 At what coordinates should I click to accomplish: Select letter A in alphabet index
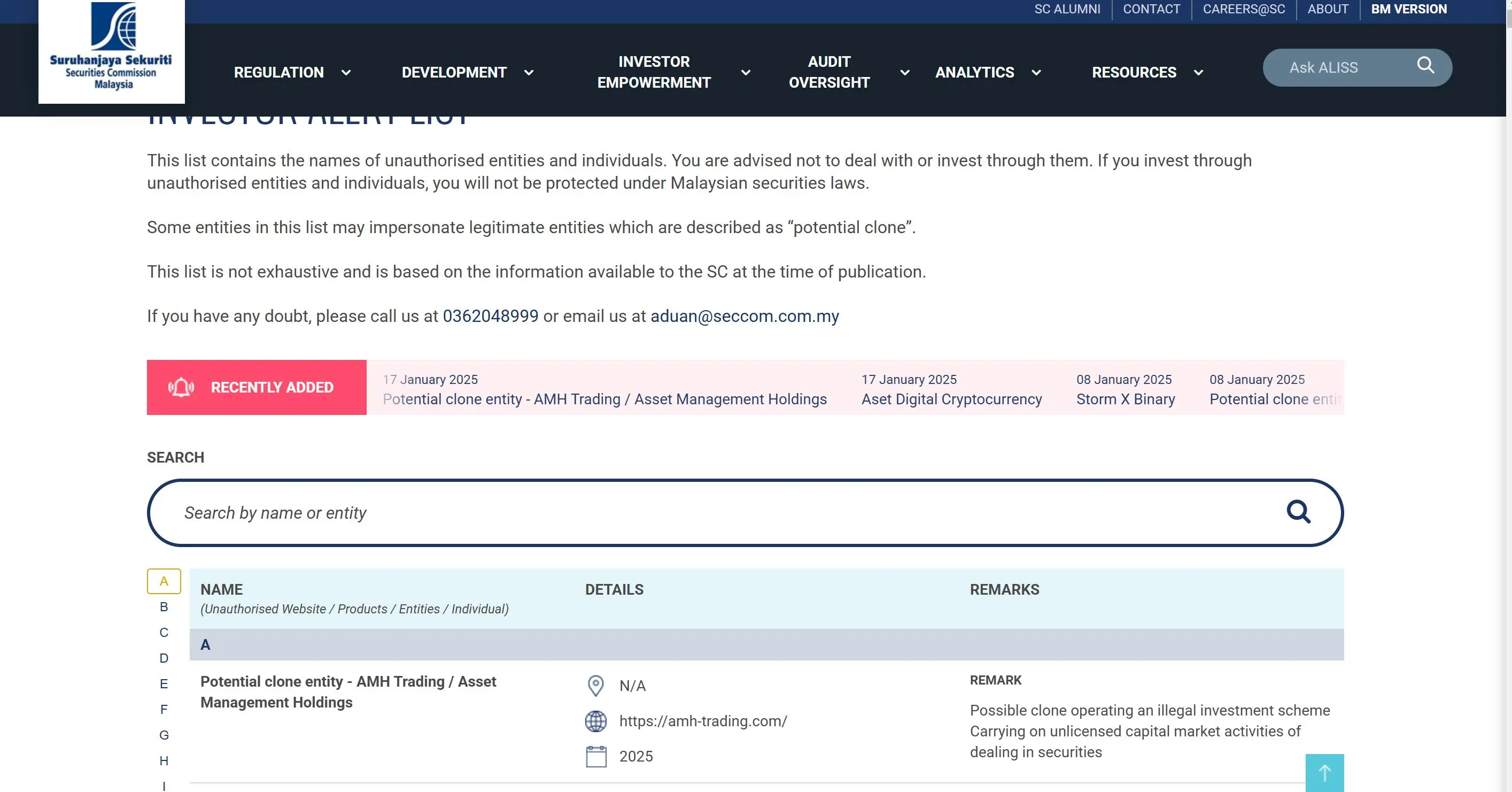click(164, 581)
